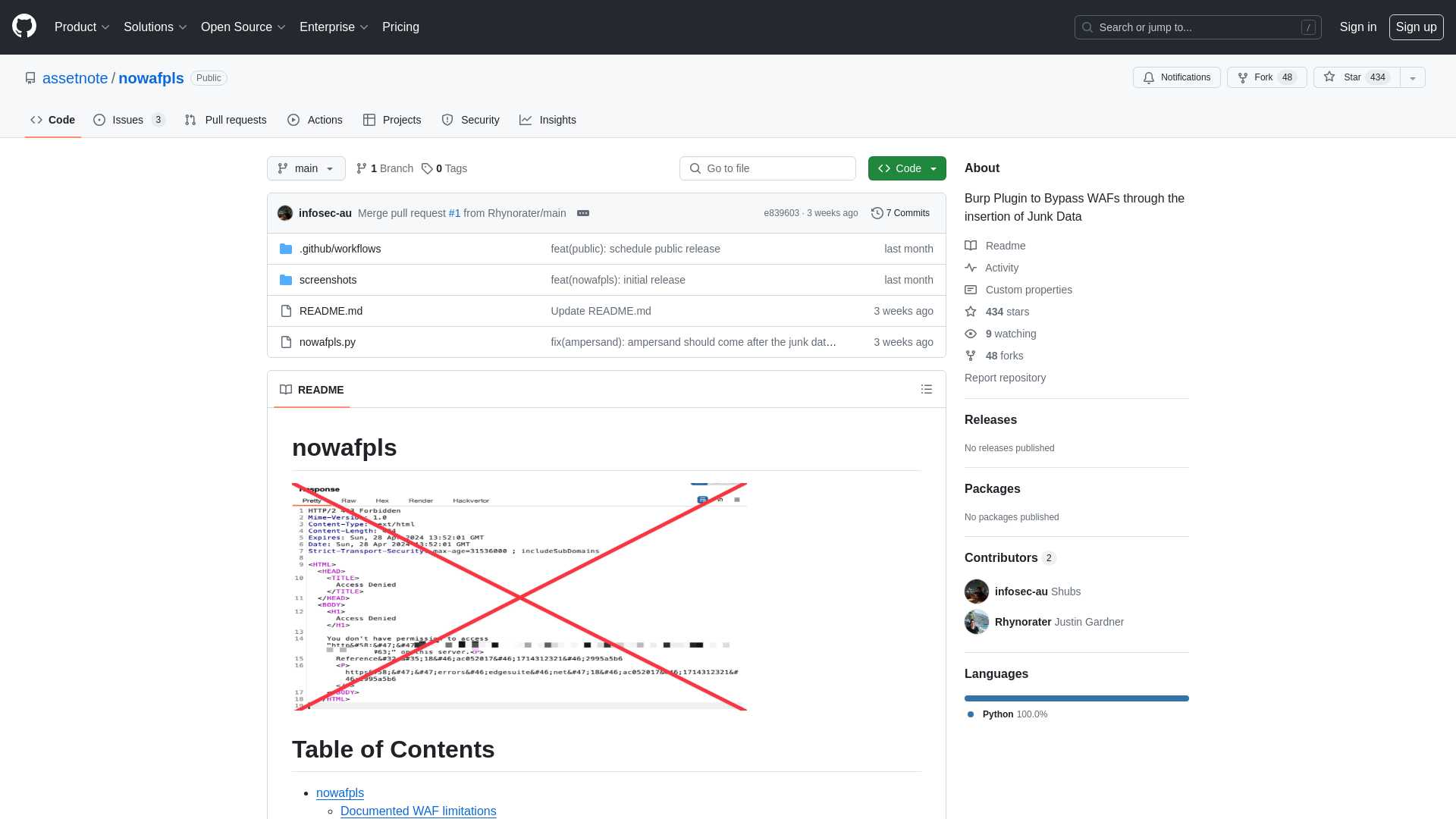Click the nowafpls link in README

340,792
